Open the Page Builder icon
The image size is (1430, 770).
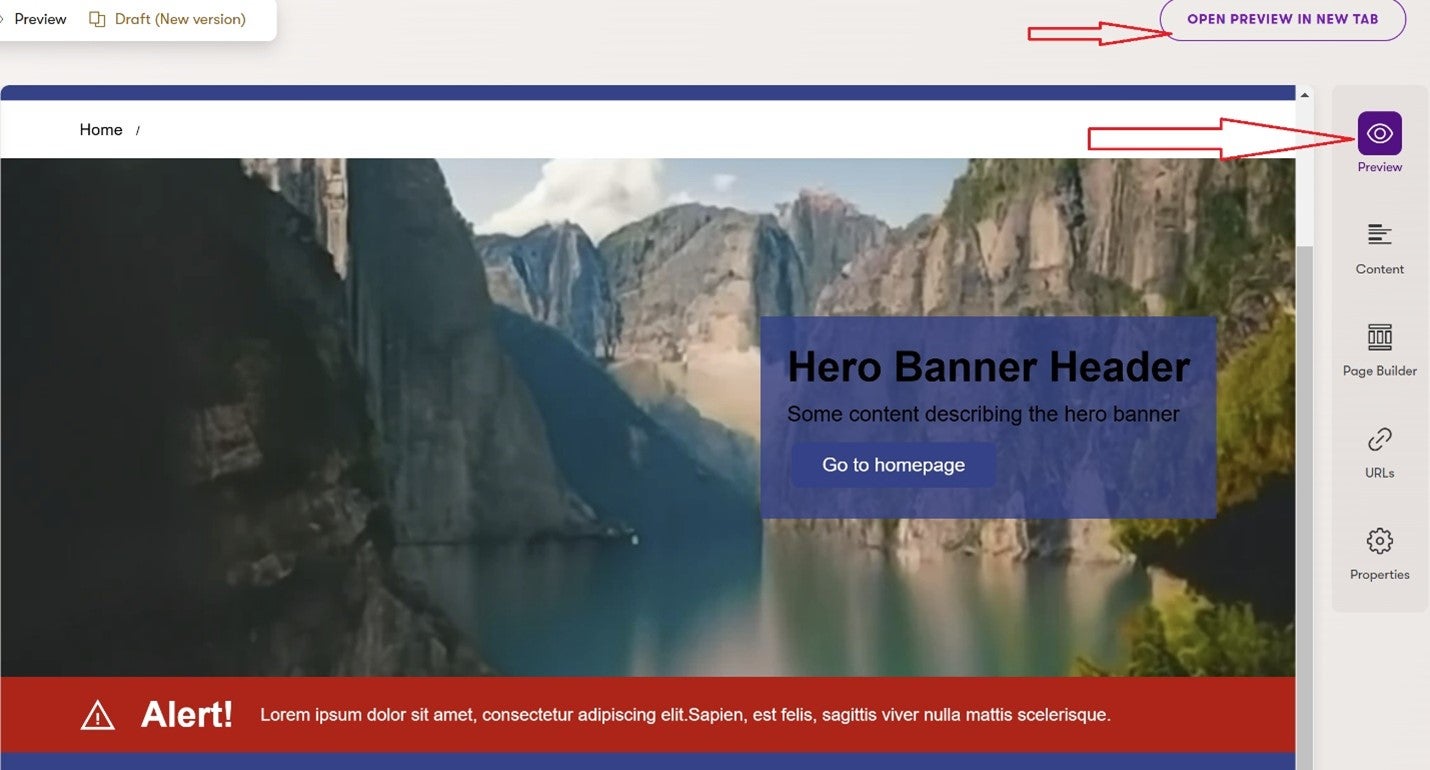(x=1379, y=337)
